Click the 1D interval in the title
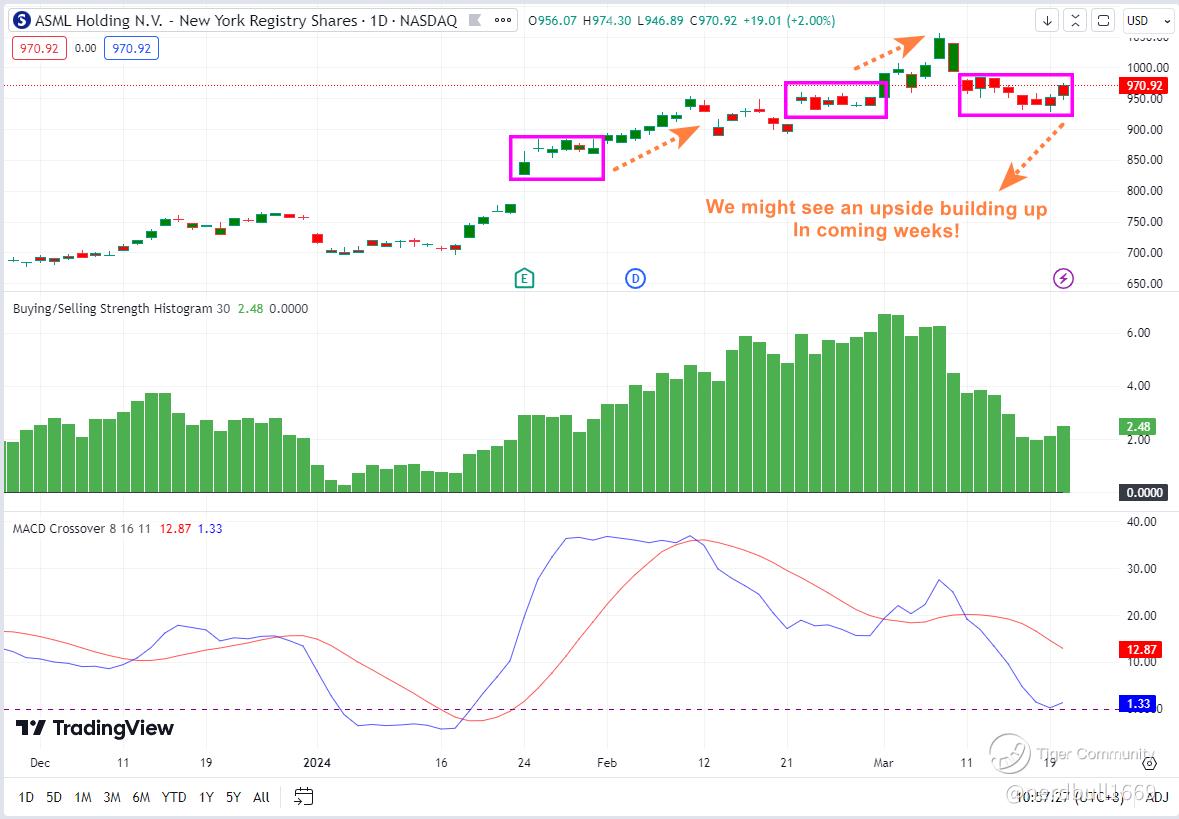 [x=378, y=20]
